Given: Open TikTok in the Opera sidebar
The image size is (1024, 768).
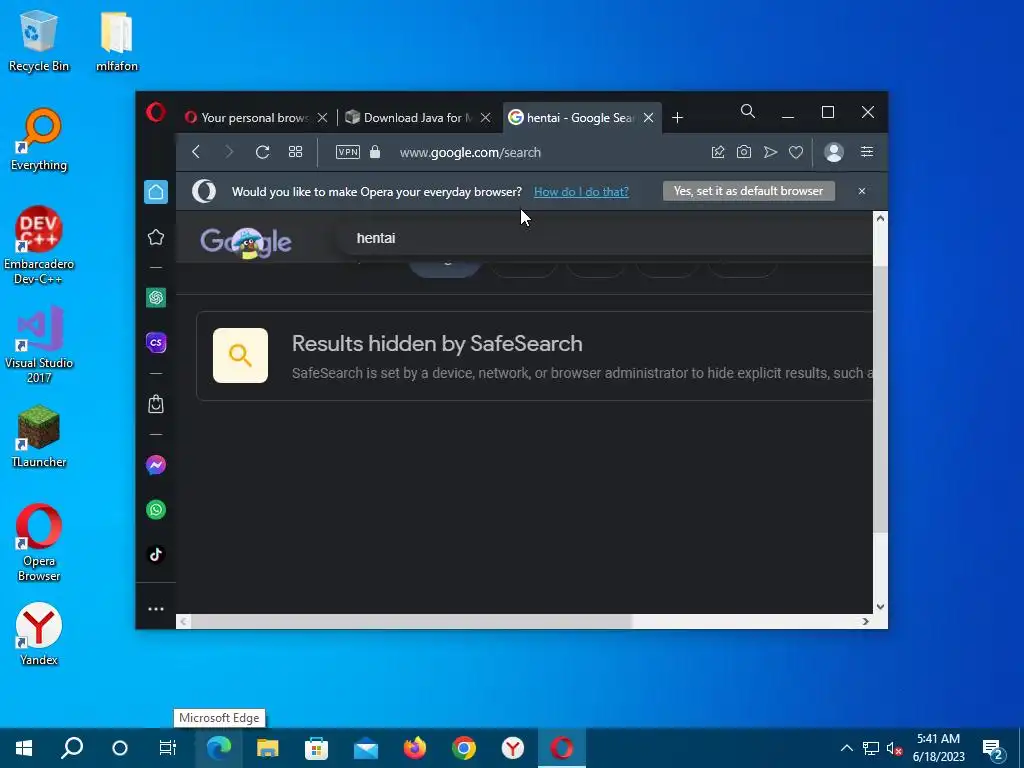Looking at the screenshot, I should [x=156, y=555].
